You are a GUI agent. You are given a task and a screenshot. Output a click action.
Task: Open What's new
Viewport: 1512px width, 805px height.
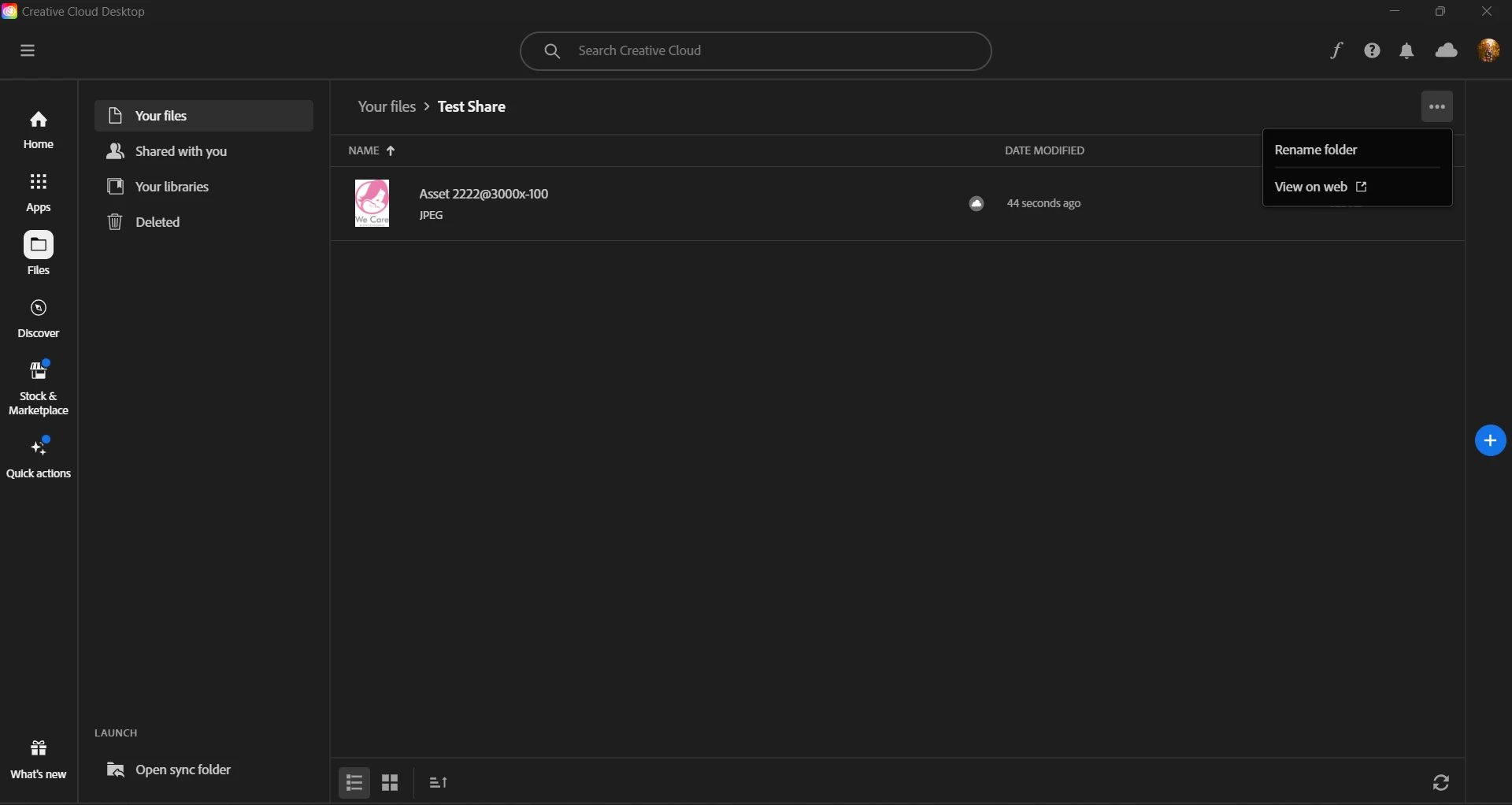coord(39,760)
